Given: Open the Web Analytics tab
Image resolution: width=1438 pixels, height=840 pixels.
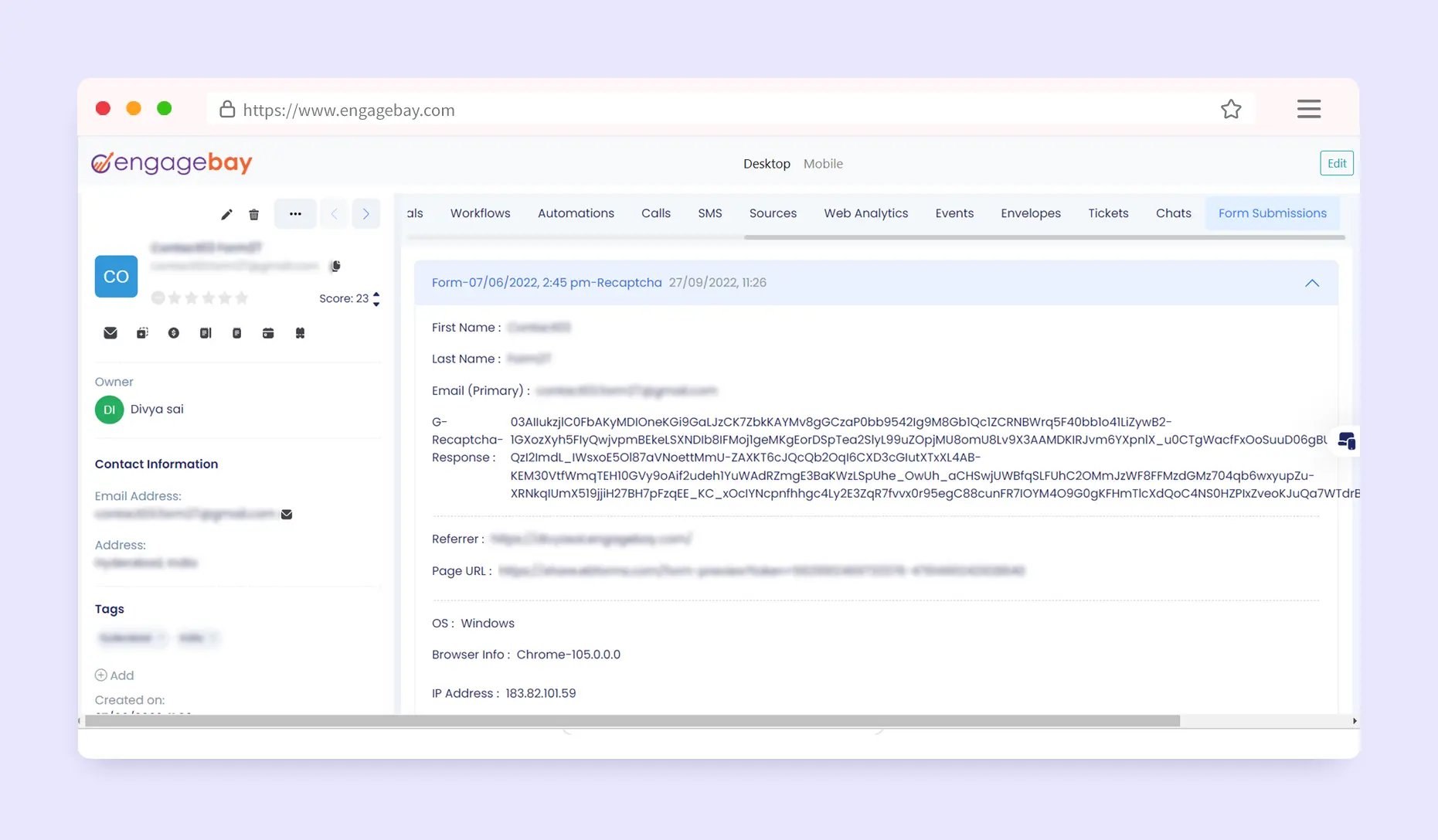Looking at the screenshot, I should (x=865, y=213).
